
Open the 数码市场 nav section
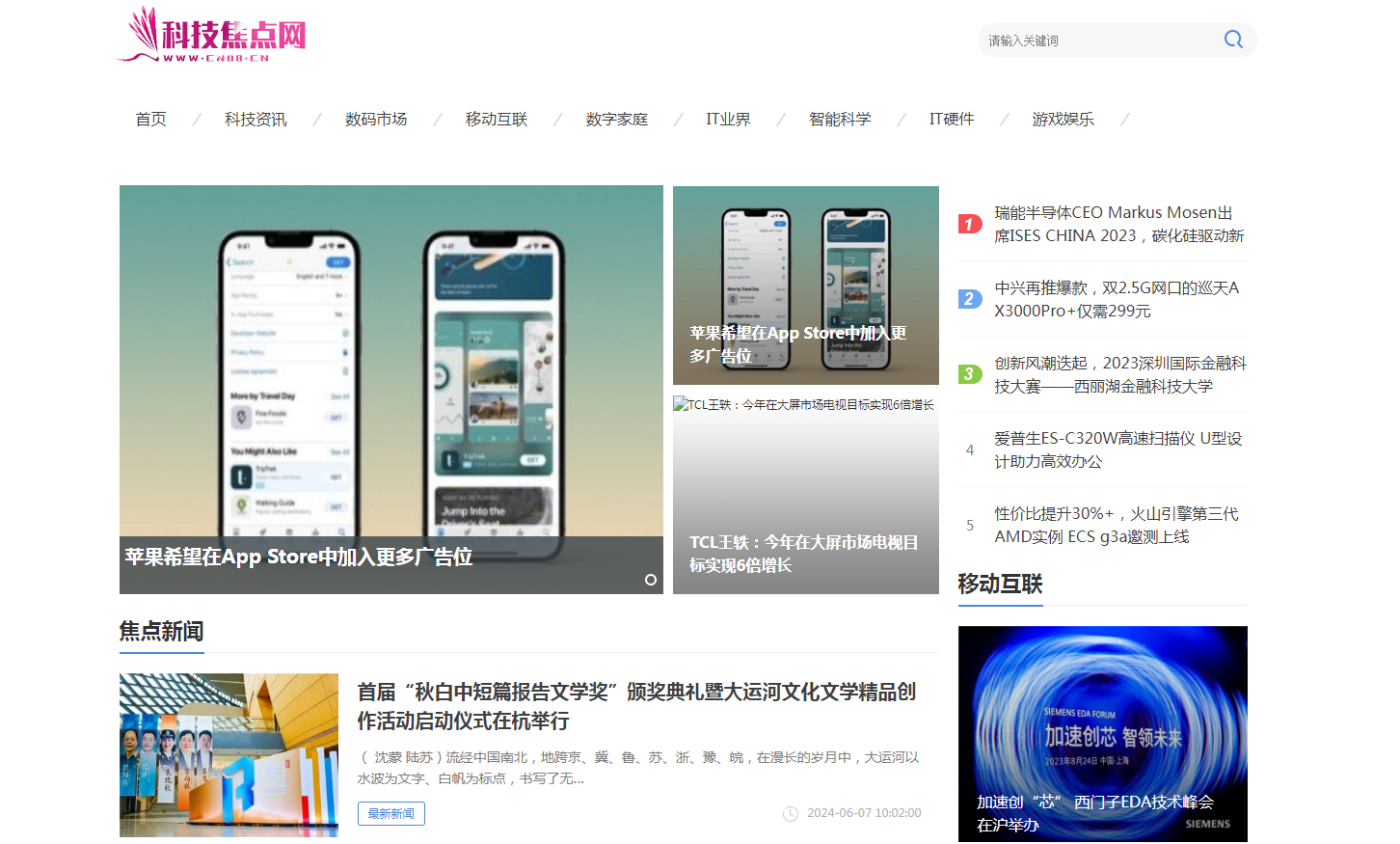[x=376, y=119]
